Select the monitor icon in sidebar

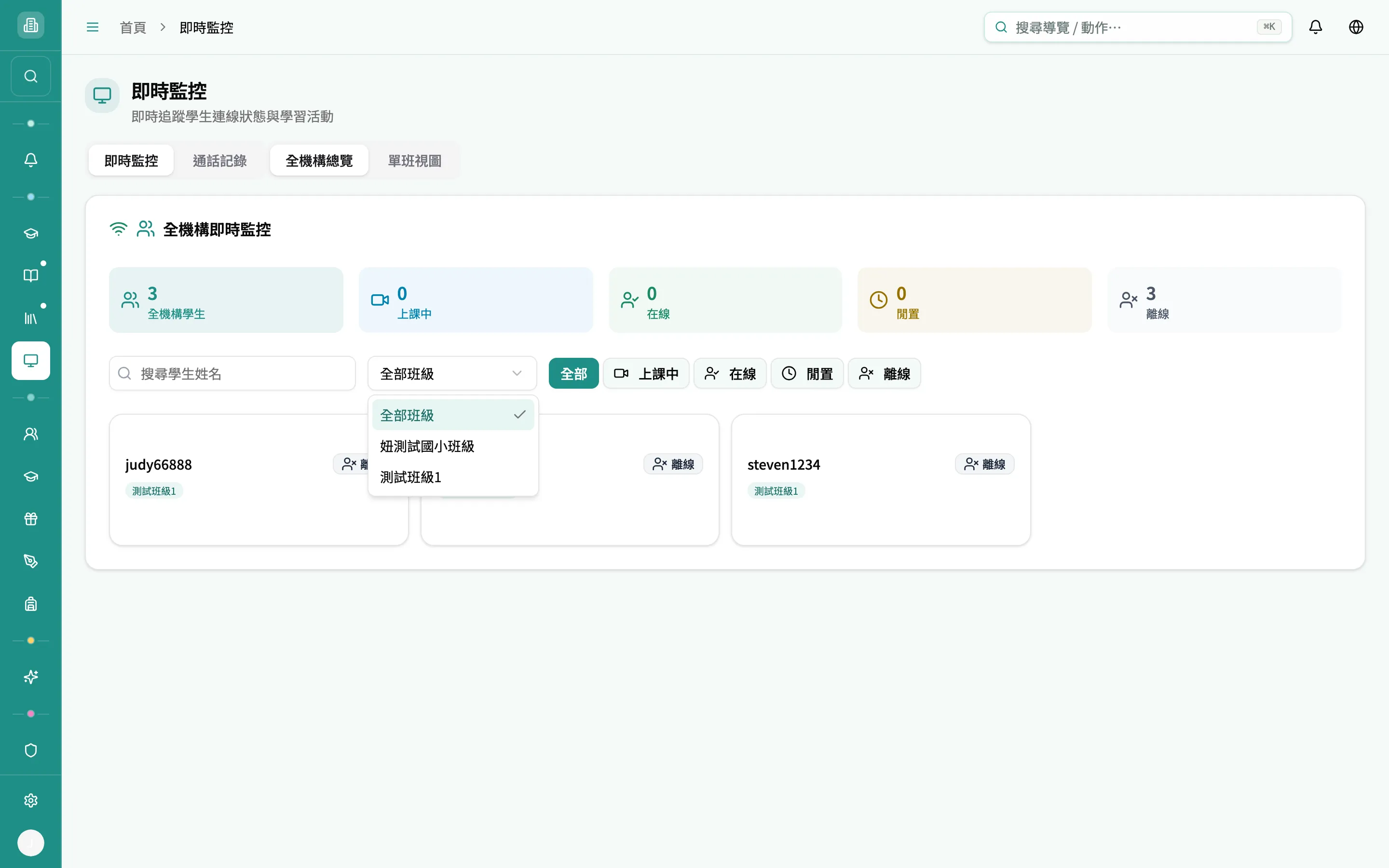pos(30,361)
